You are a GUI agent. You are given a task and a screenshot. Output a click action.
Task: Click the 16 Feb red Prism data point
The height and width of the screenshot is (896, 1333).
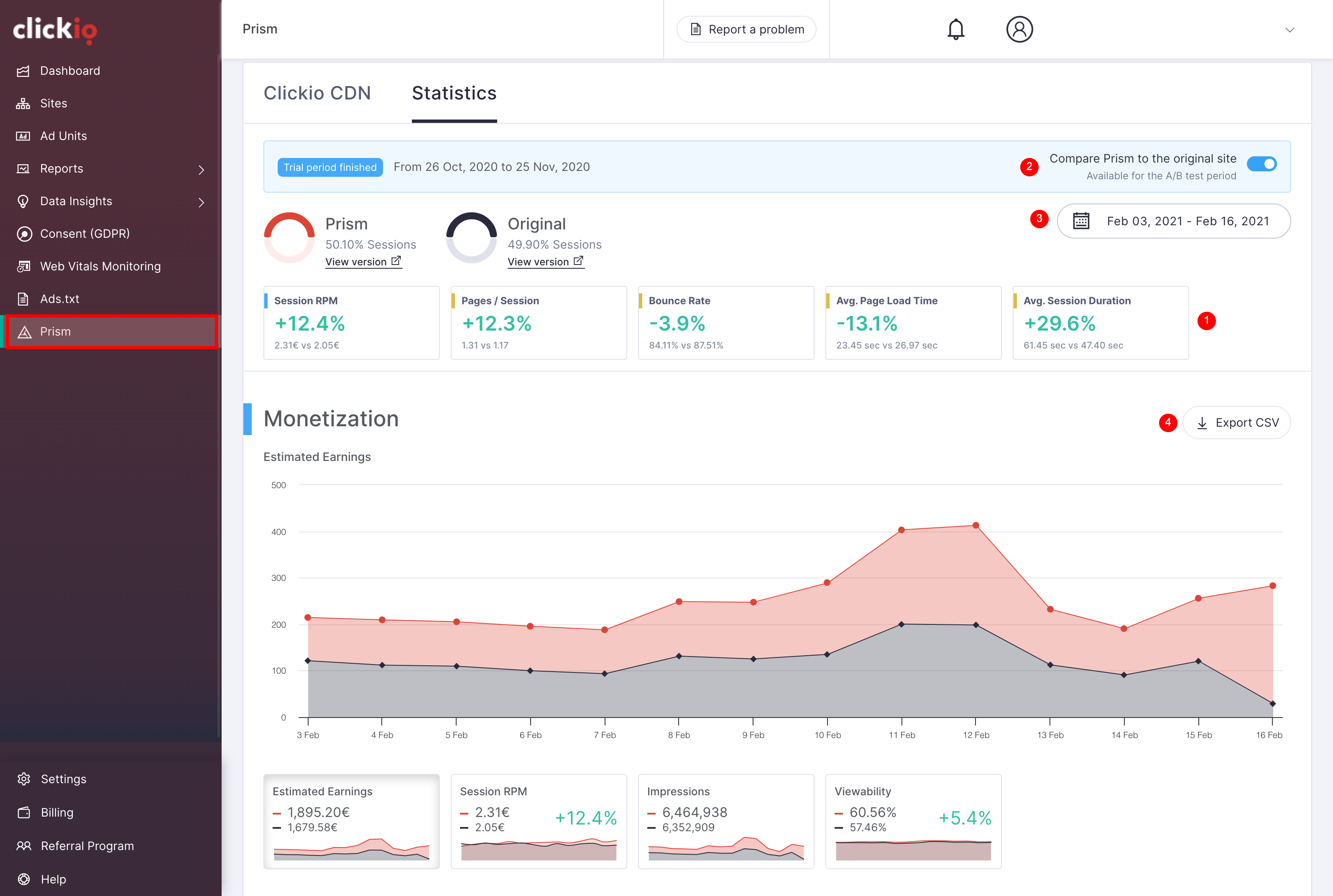coord(1272,586)
